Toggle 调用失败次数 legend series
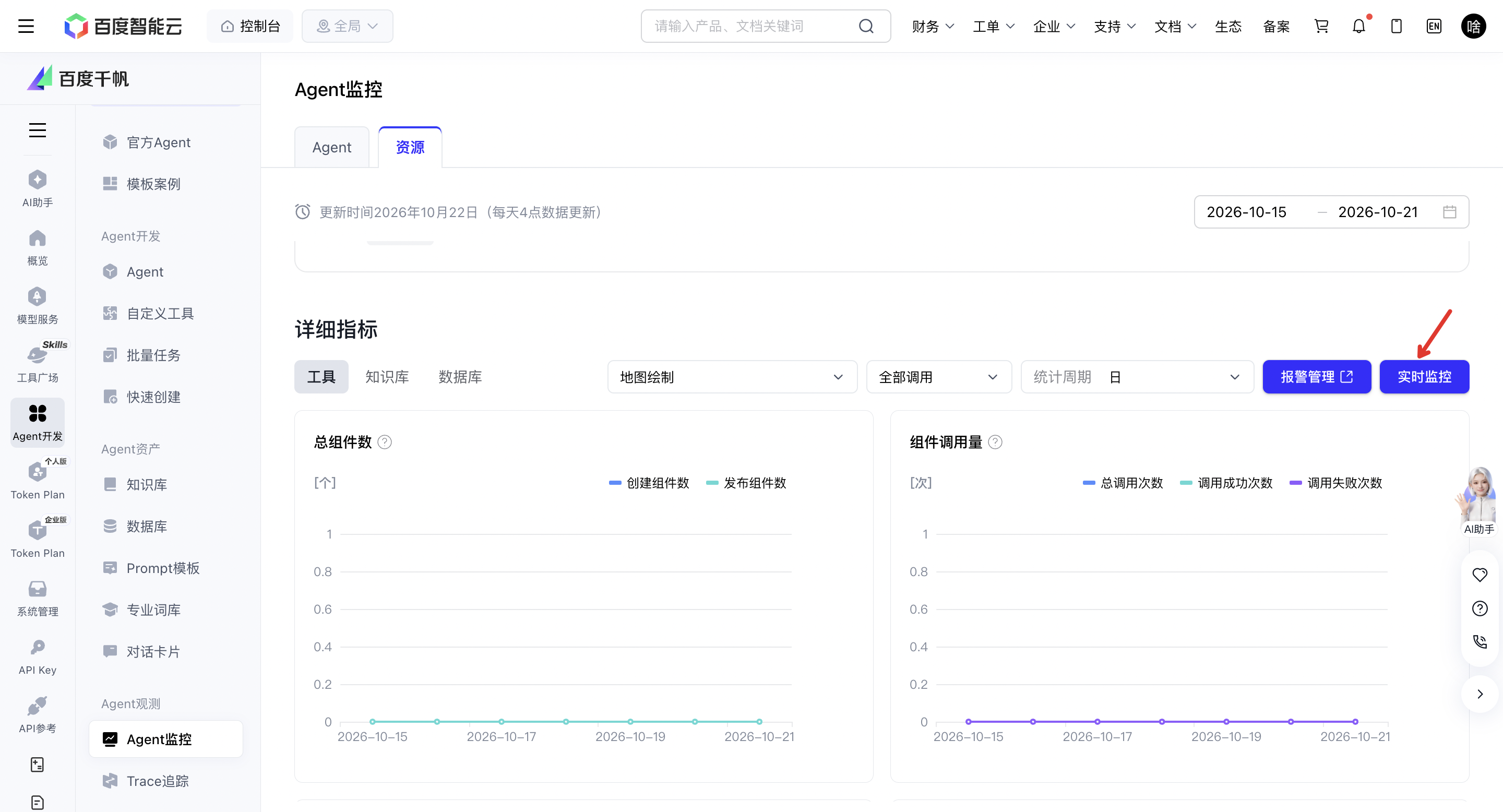Screen dimensions: 1503x812 point(1335,483)
